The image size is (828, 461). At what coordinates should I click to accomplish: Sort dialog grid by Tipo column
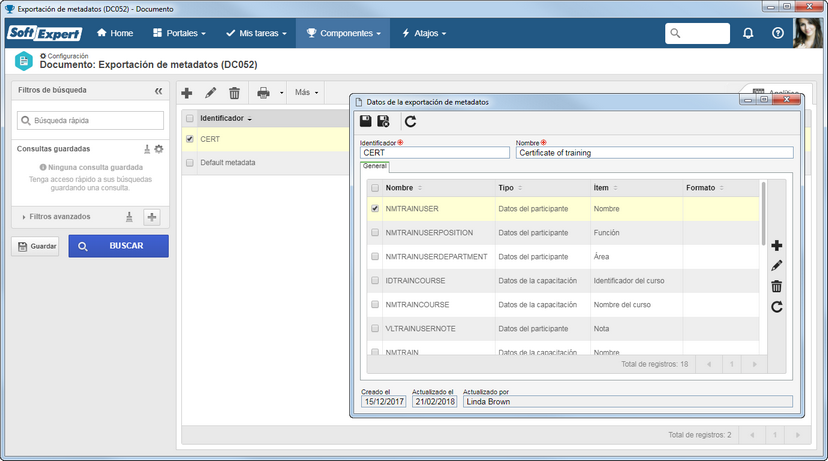tap(510, 187)
